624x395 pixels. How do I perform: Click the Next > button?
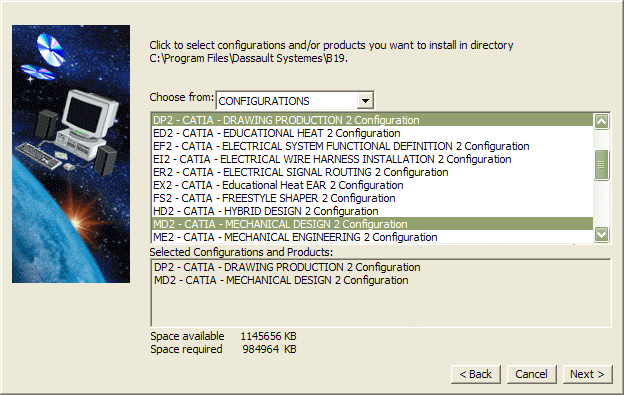tap(587, 374)
